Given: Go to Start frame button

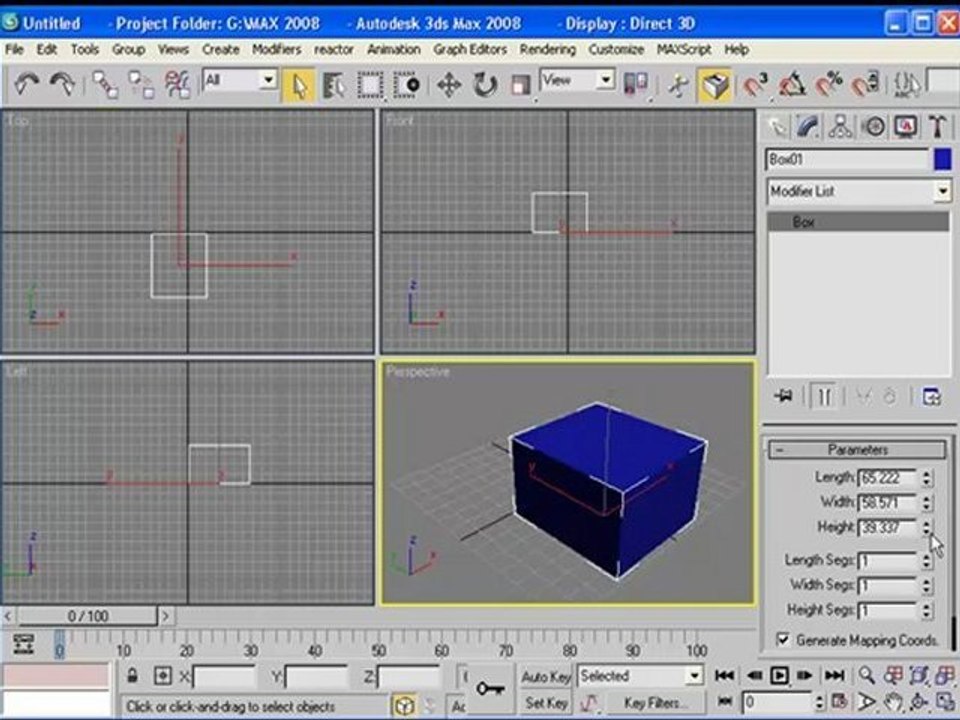Looking at the screenshot, I should click(725, 676).
